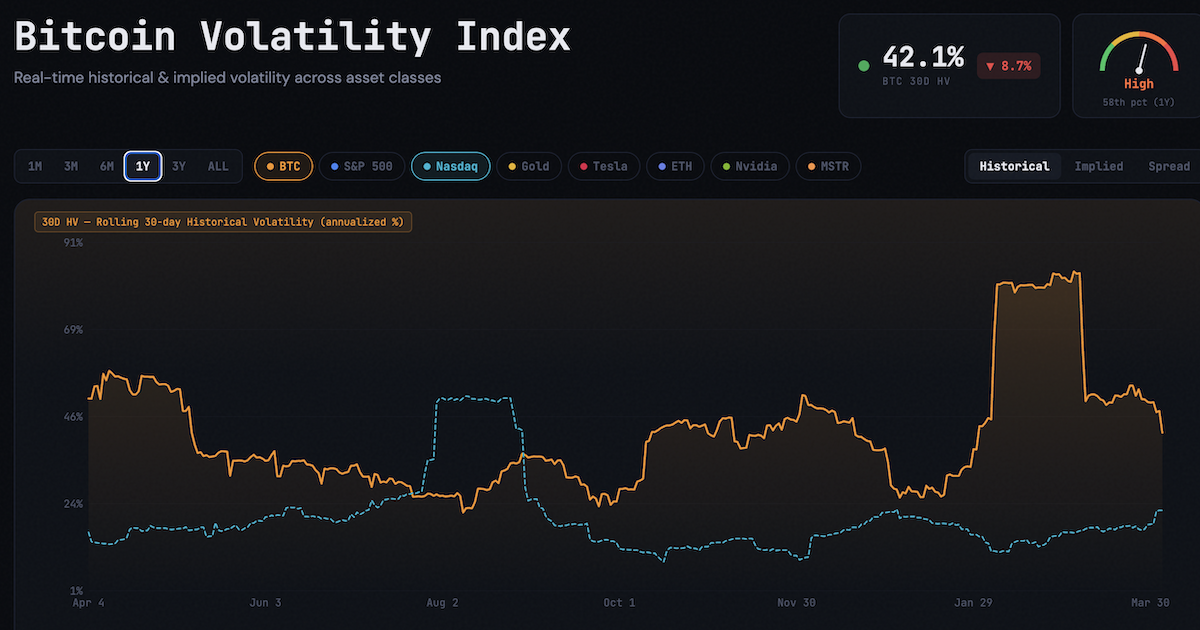The image size is (1200, 630).
Task: Toggle the BTC asset chip
Action: coord(284,166)
